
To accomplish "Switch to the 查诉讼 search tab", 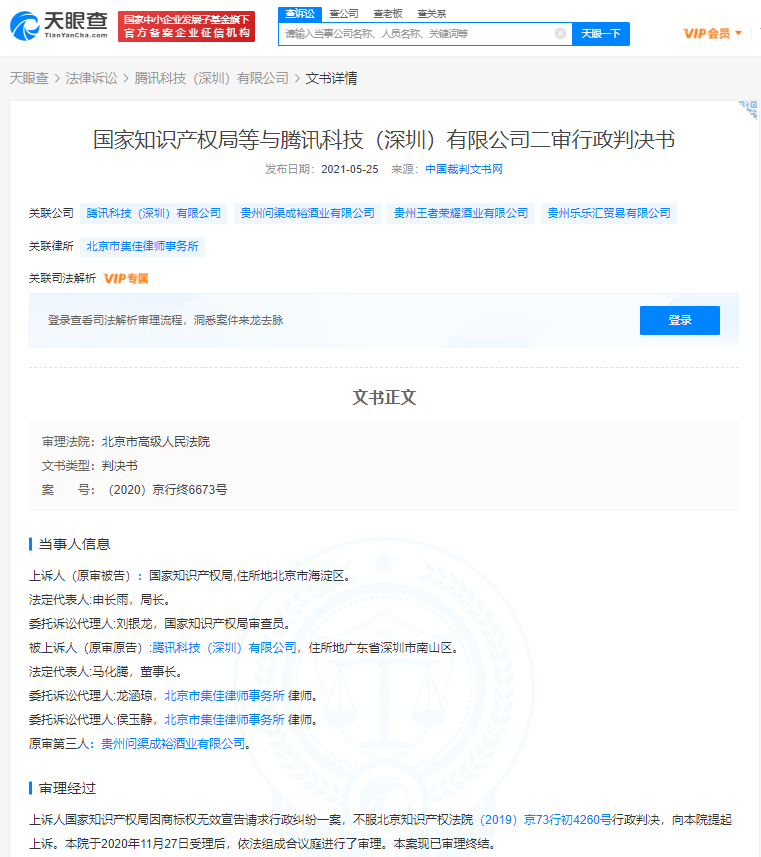I will (x=299, y=13).
